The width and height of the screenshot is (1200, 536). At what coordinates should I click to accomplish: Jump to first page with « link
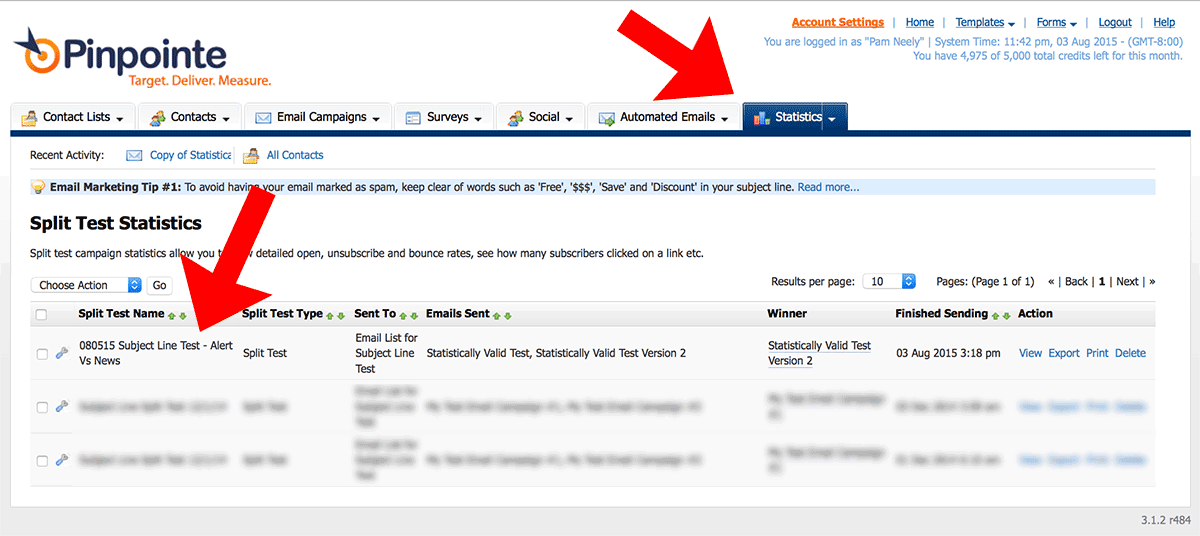click(x=1051, y=282)
